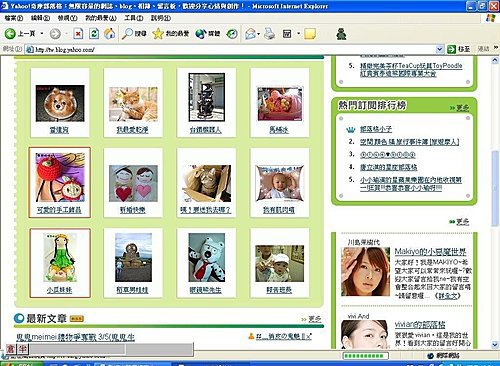
Task: Expand the Links toolbar chevron
Action: [x=496, y=48]
